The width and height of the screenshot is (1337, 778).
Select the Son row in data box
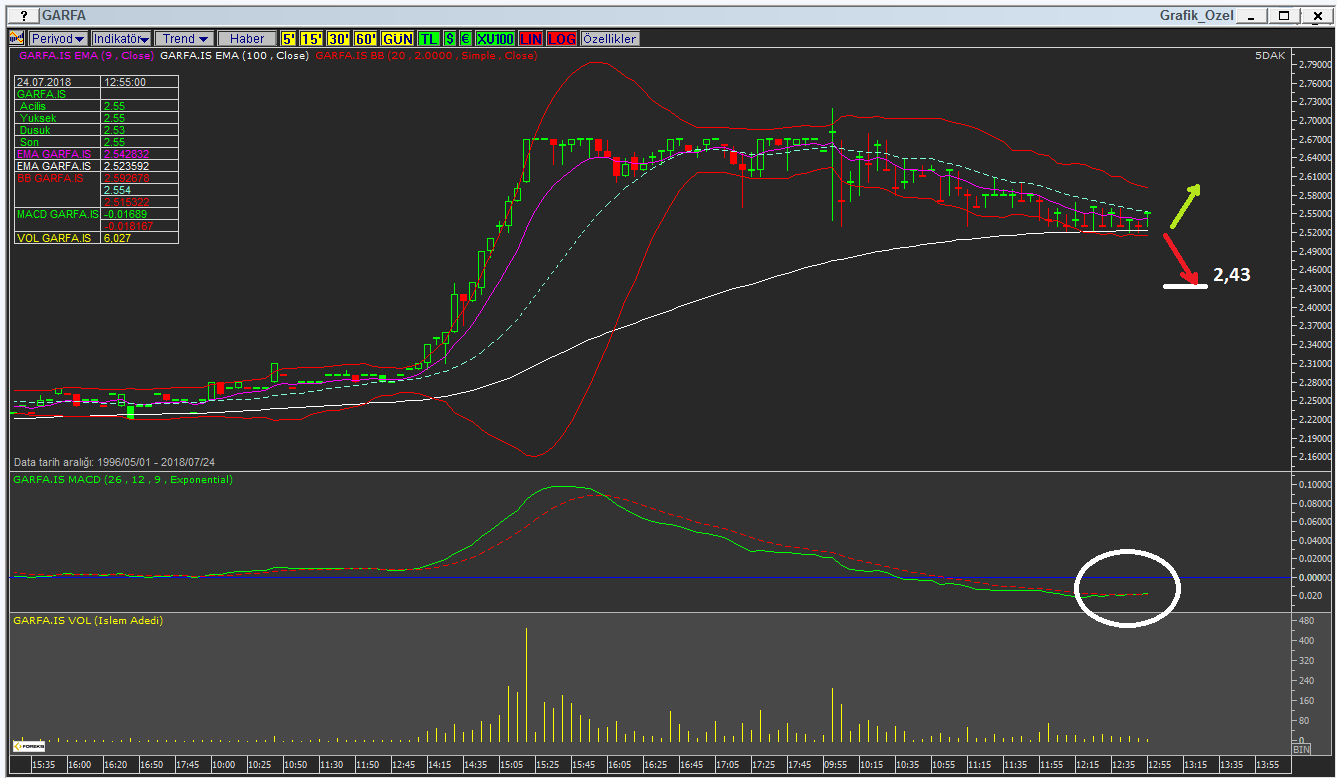(96, 142)
